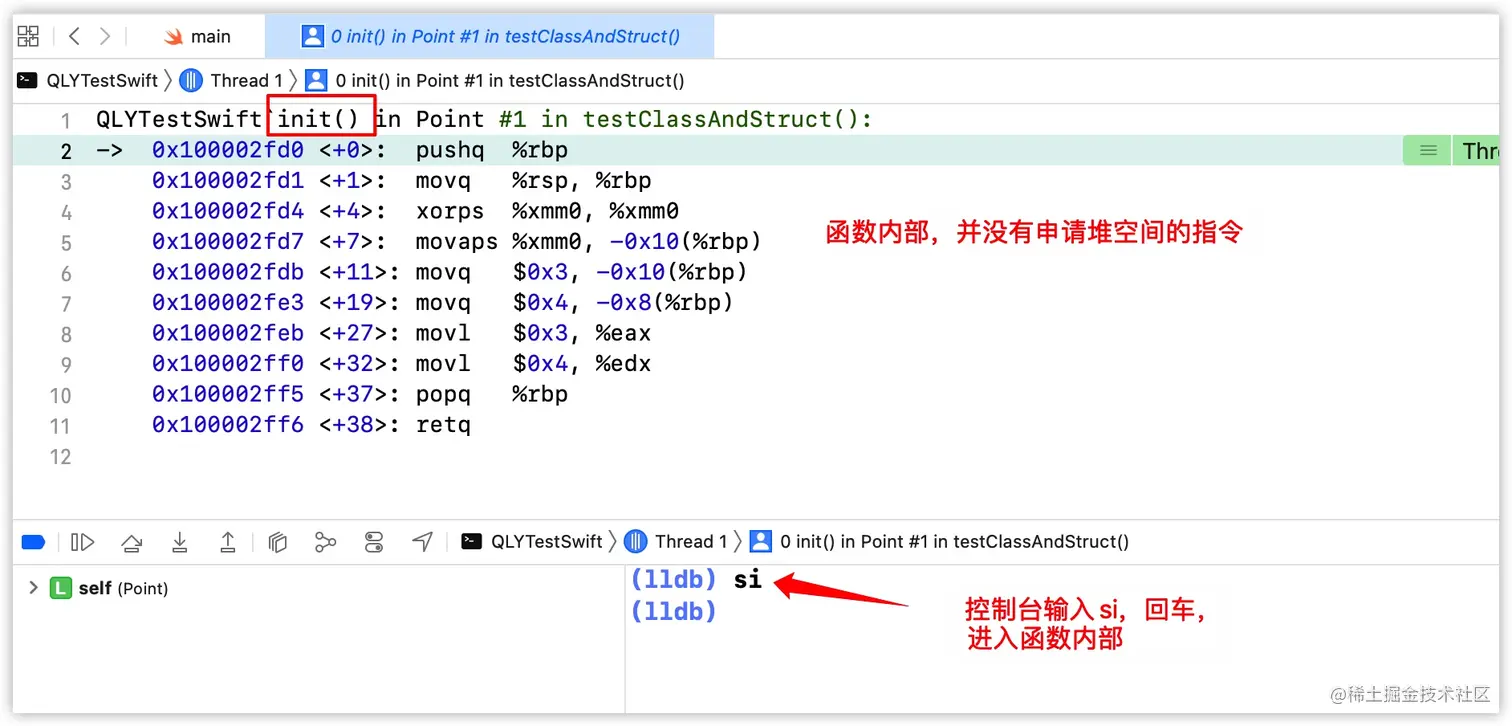Open the debug memory graph button
The height and width of the screenshot is (726, 1512).
[x=325, y=542]
